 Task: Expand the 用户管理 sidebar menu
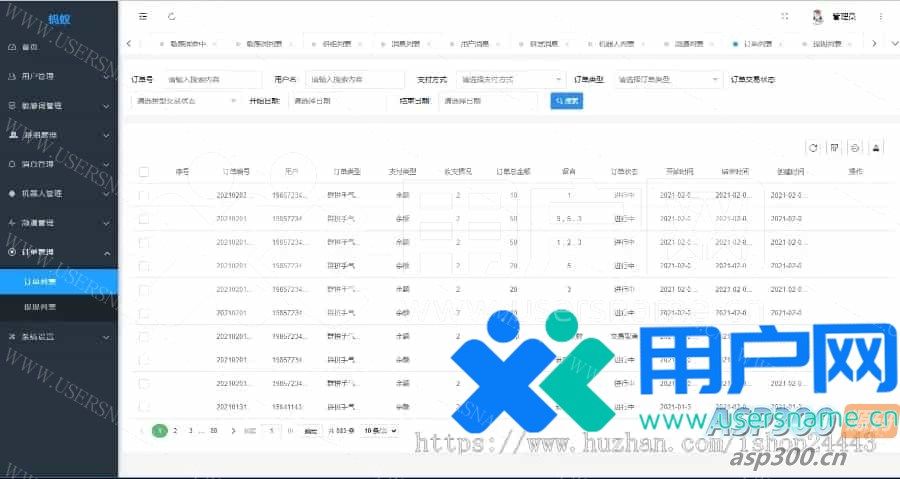tap(58, 76)
